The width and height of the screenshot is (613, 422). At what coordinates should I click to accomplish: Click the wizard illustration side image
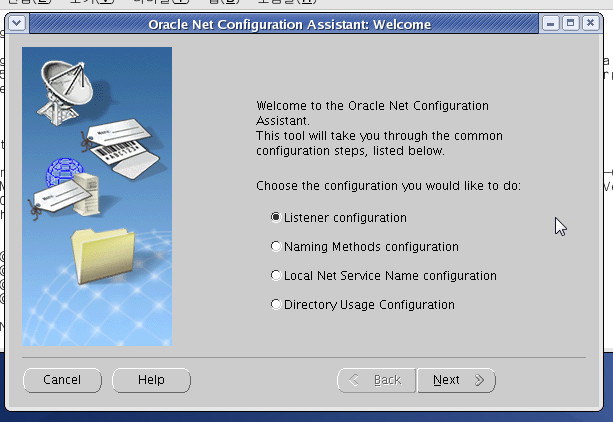pyautogui.click(x=97, y=196)
